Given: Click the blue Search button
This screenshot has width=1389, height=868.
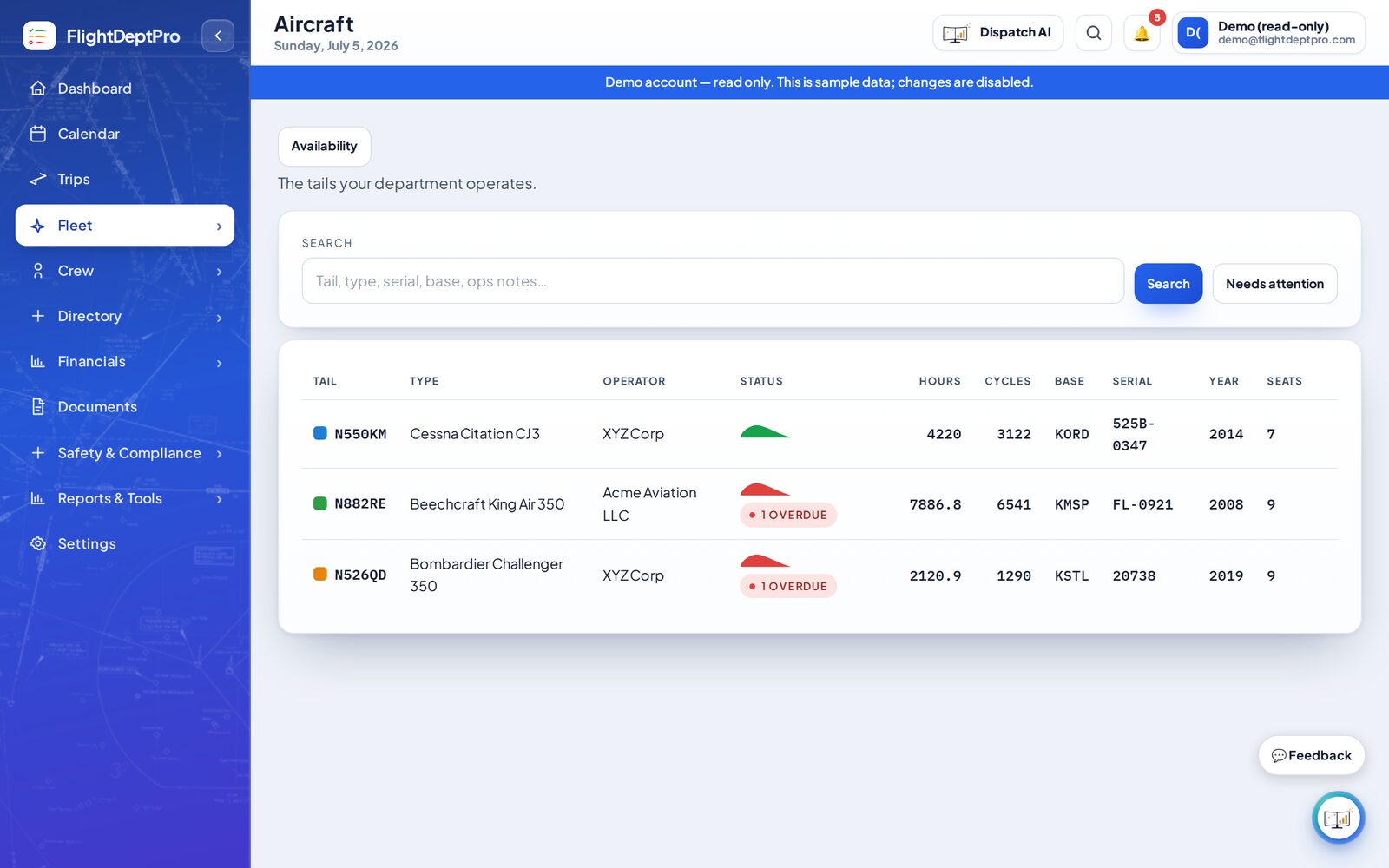Looking at the screenshot, I should click(1168, 284).
